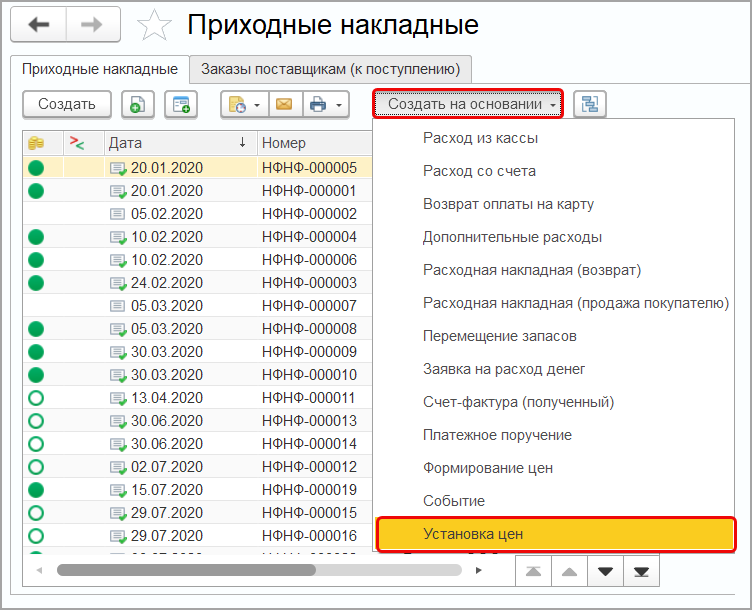The width and height of the screenshot is (752, 610).
Task: Move down one row with the down arrow
Action: (605, 571)
